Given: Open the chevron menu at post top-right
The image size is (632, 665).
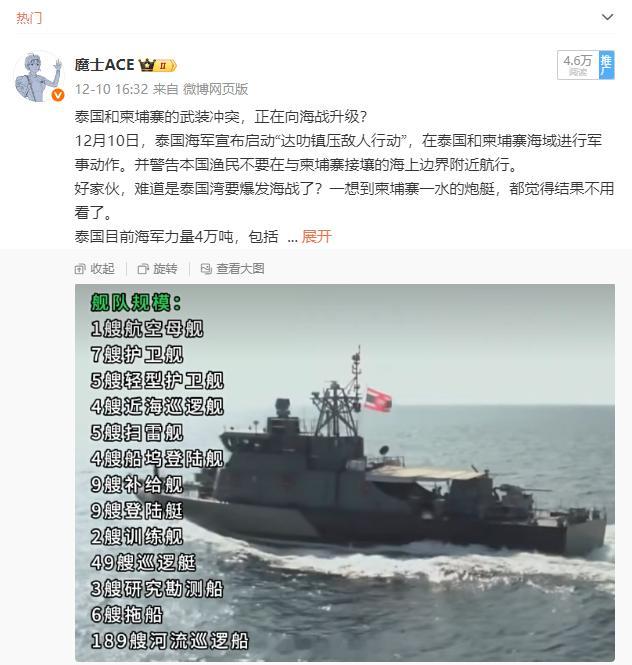Looking at the screenshot, I should click(607, 17).
